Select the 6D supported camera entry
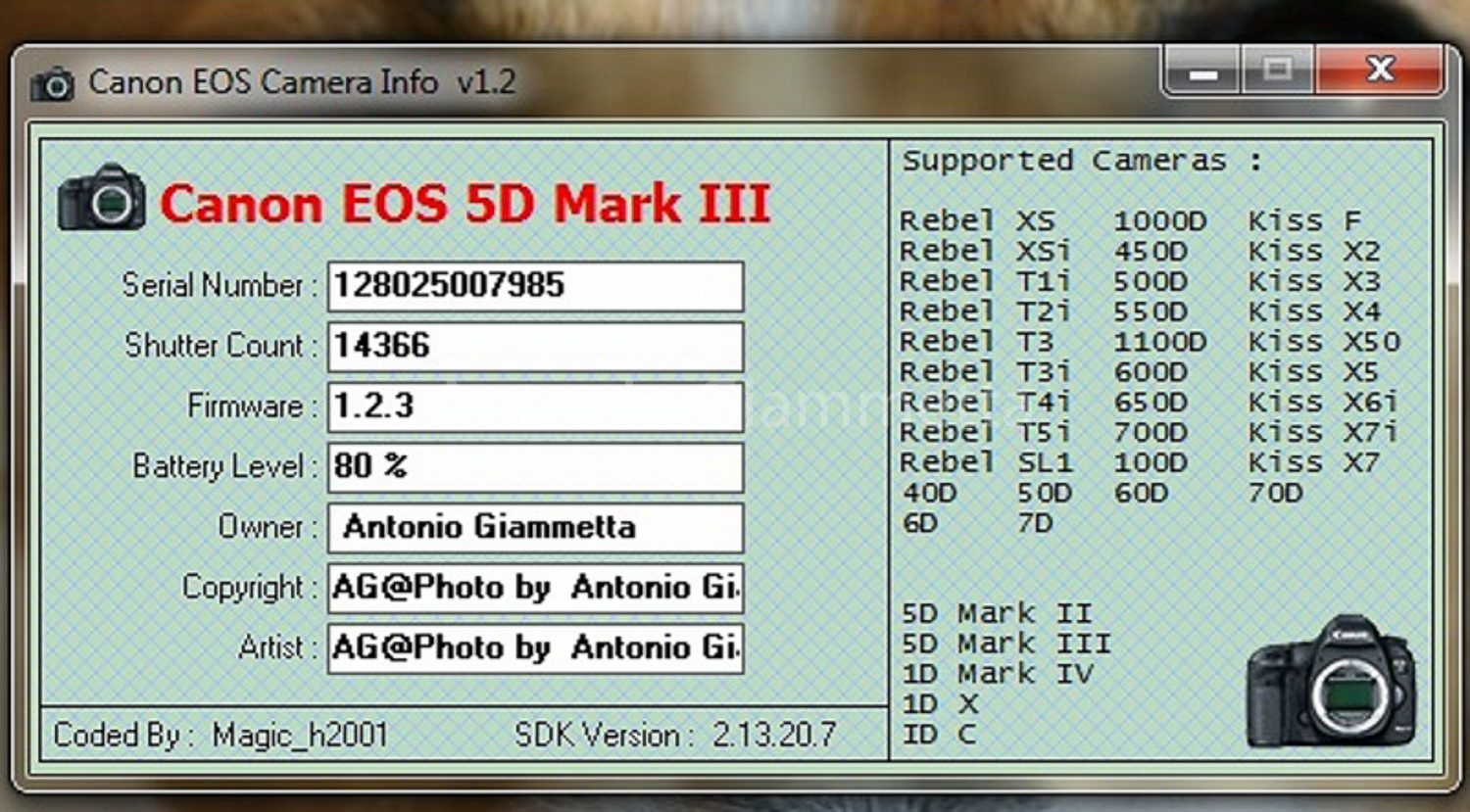Image resolution: width=1470 pixels, height=812 pixels. pos(921,522)
